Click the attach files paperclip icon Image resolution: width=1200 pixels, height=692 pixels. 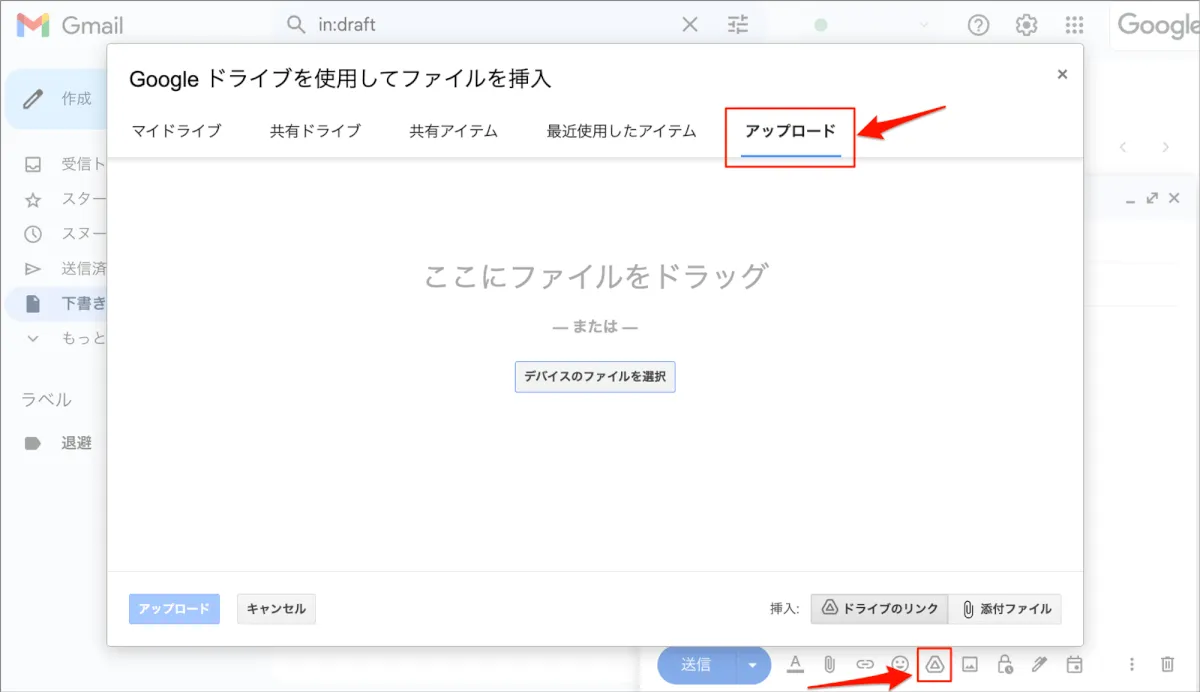tap(829, 664)
